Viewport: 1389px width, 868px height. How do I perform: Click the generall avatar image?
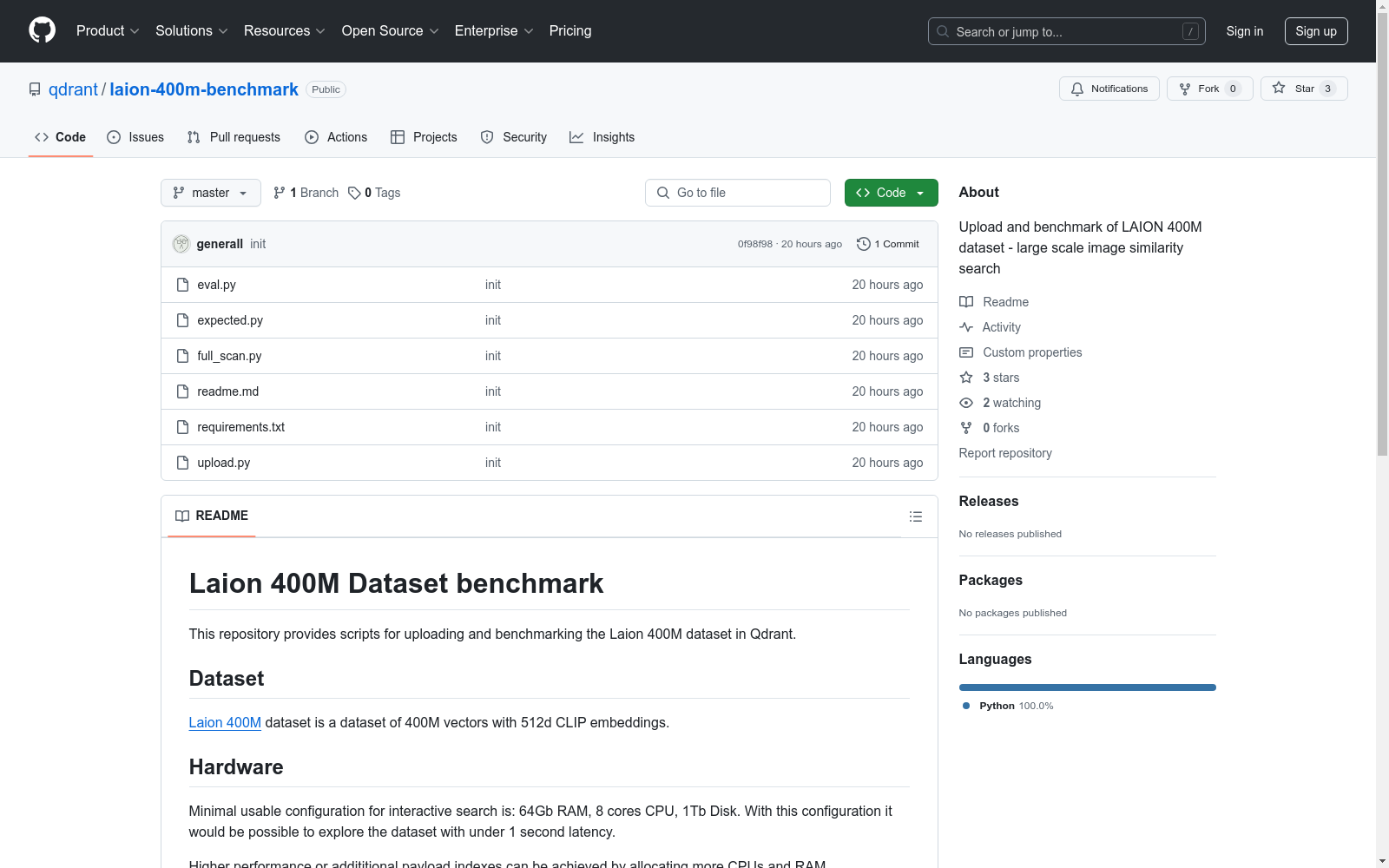181,244
